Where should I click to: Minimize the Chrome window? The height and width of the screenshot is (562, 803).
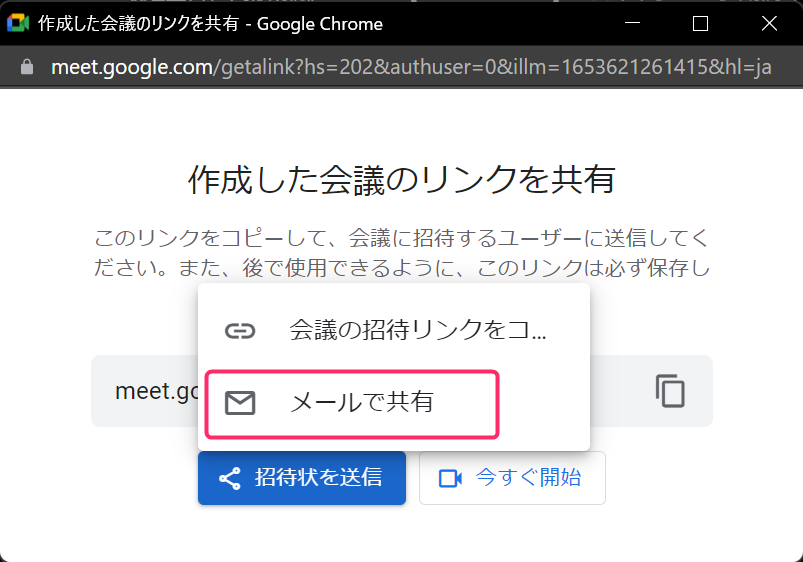[632, 24]
